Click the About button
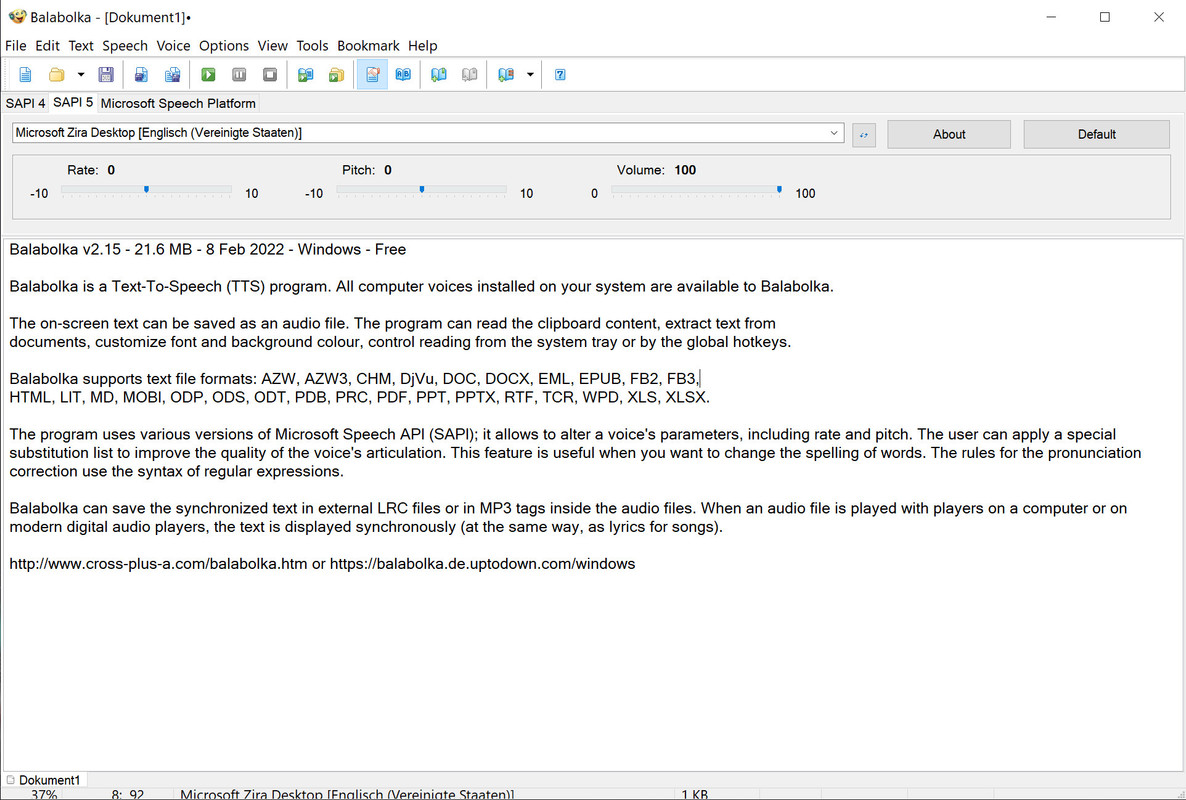Viewport: 1186px width, 800px height. 948,134
